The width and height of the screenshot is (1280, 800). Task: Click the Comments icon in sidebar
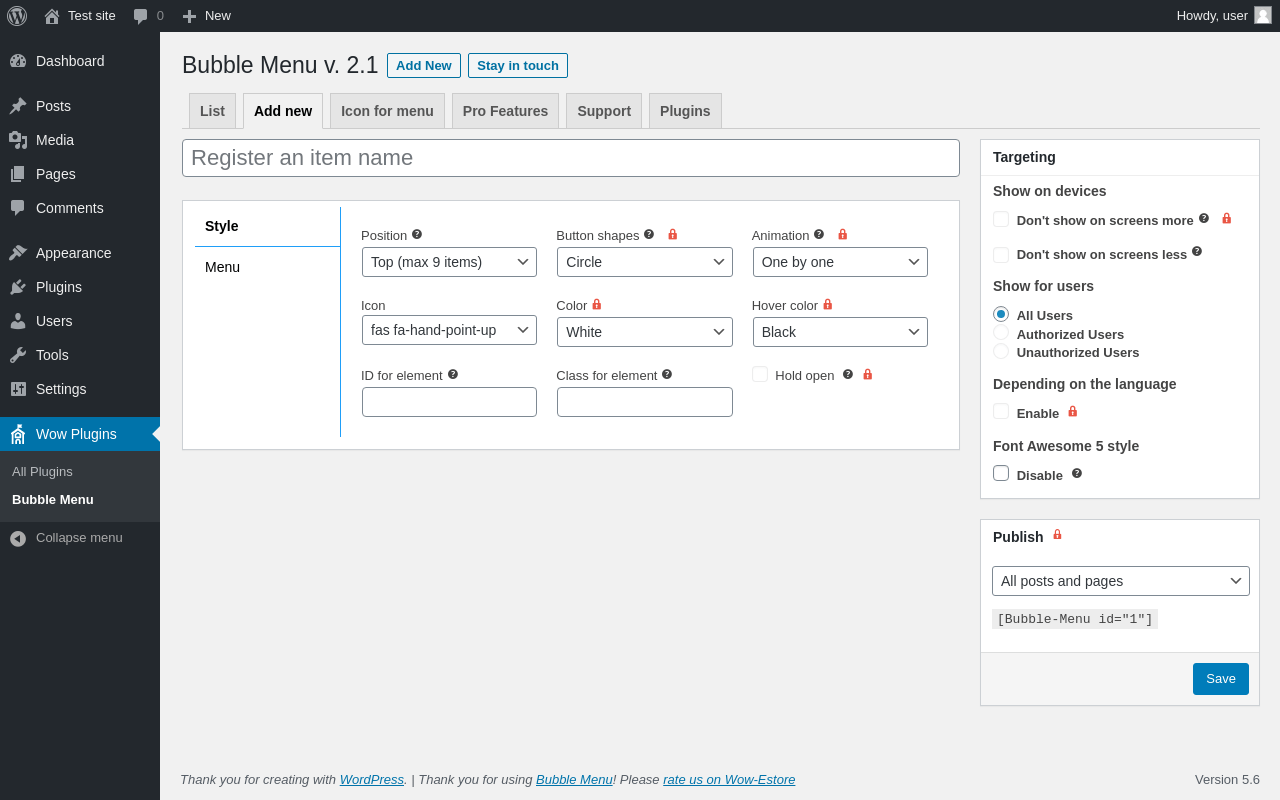[18, 208]
